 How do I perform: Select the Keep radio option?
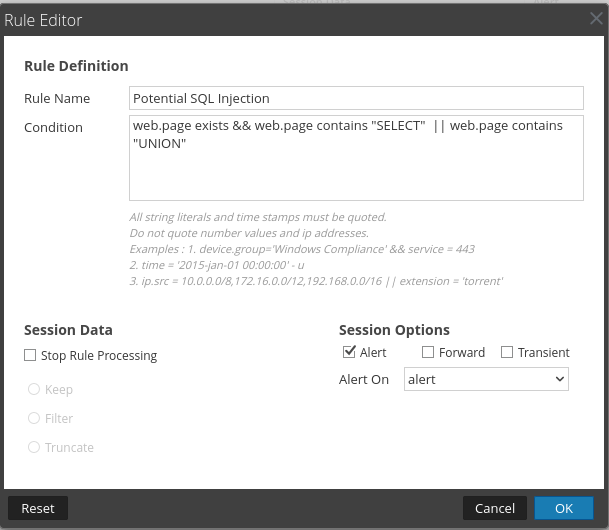35,389
